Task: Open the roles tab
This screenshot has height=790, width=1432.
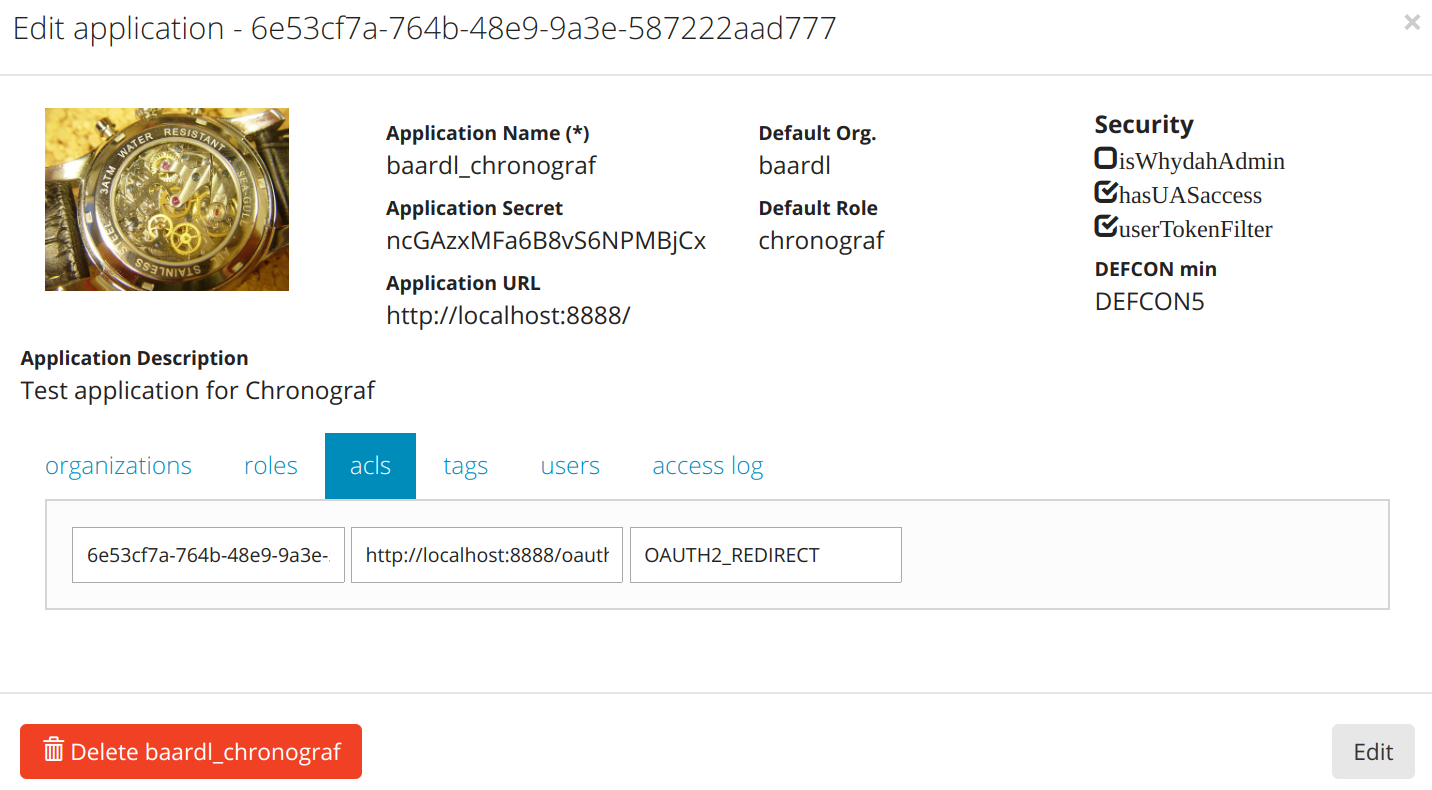Action: [271, 466]
